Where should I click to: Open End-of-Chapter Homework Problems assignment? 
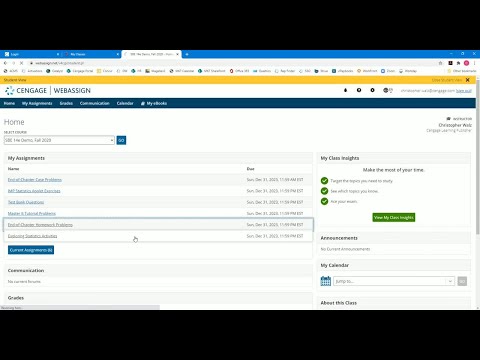coord(40,225)
